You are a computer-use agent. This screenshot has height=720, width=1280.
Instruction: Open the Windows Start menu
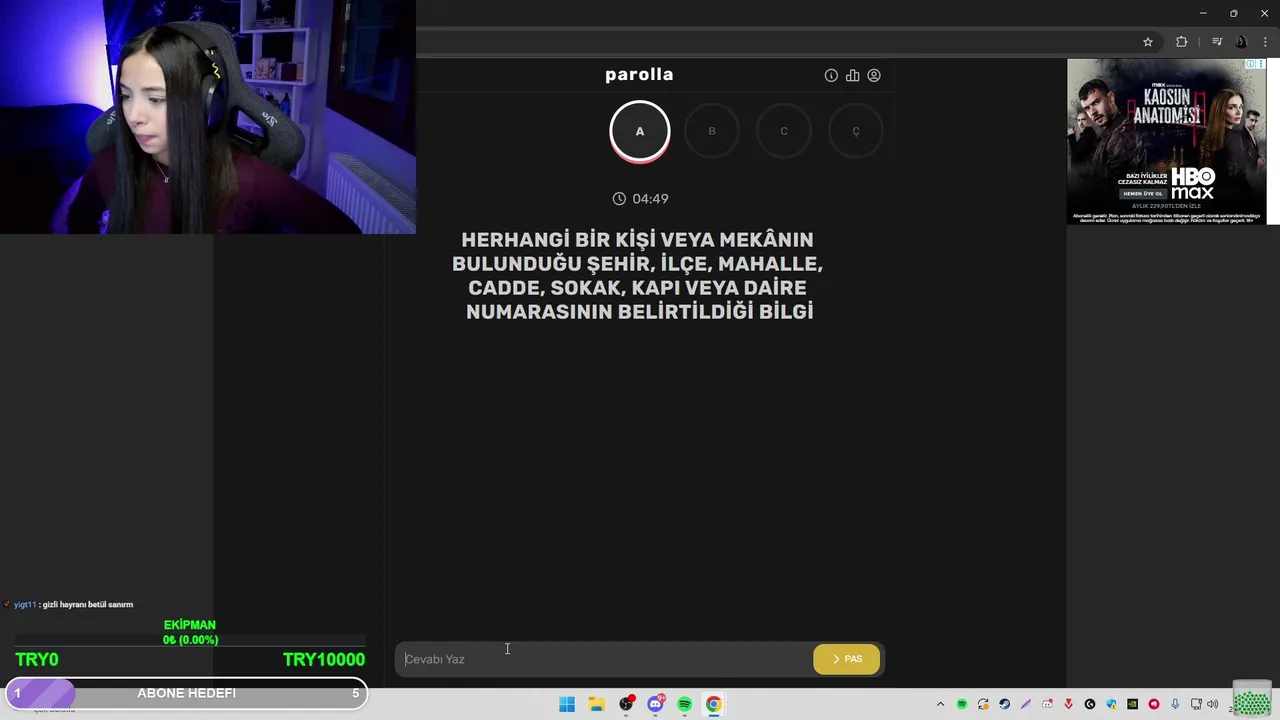tap(567, 704)
